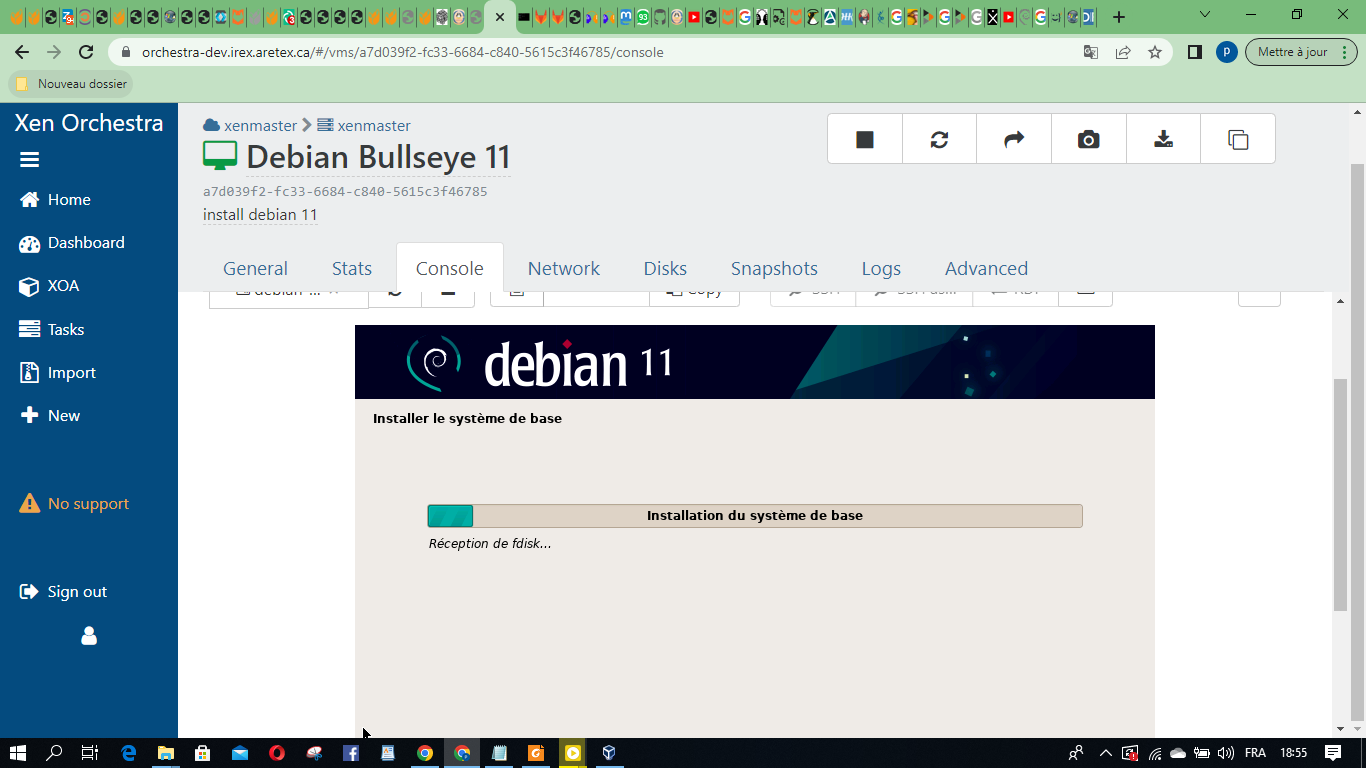Open Opera from the taskbar
Viewport: 1366px width, 768px height.
click(277, 753)
